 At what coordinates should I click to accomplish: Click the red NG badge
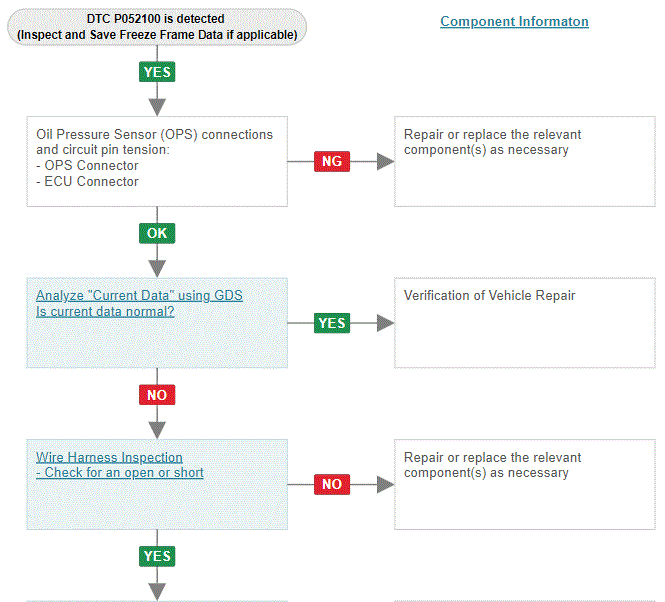(x=332, y=161)
